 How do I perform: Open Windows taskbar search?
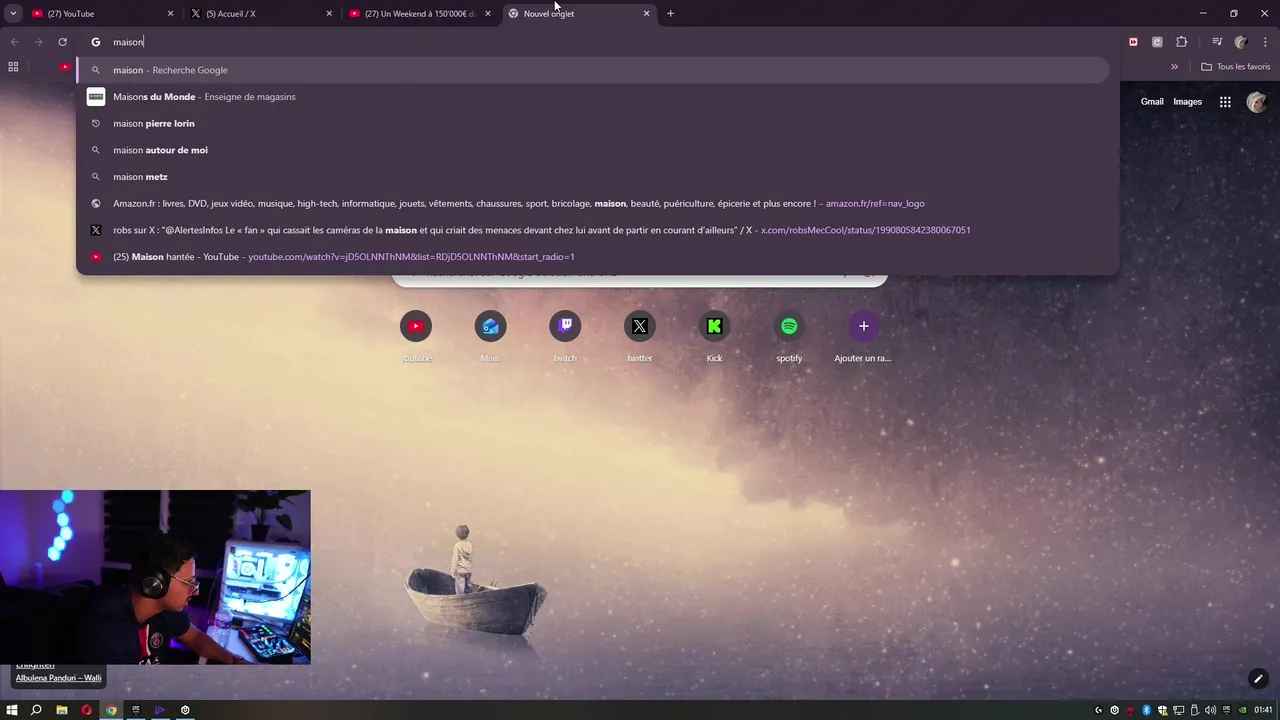coord(36,710)
